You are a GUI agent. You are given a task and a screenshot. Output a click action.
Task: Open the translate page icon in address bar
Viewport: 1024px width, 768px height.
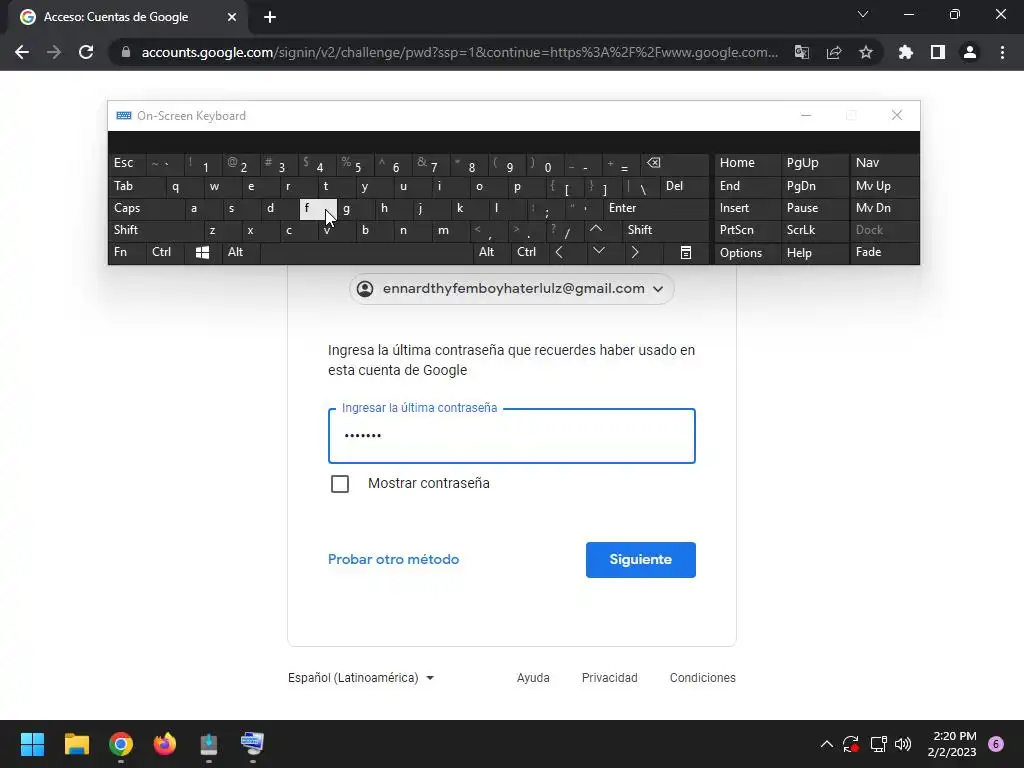(x=801, y=52)
